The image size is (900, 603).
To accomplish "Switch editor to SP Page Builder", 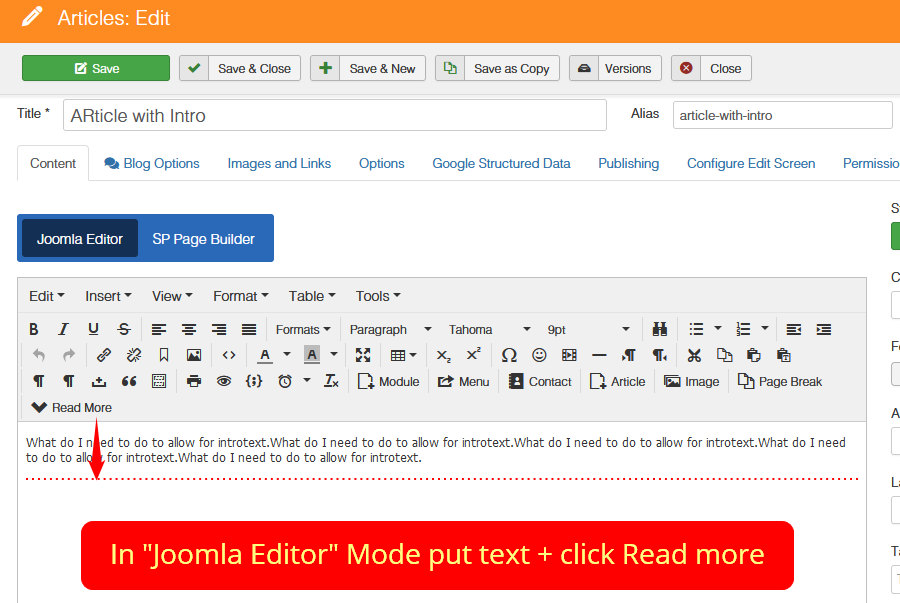I will [203, 239].
